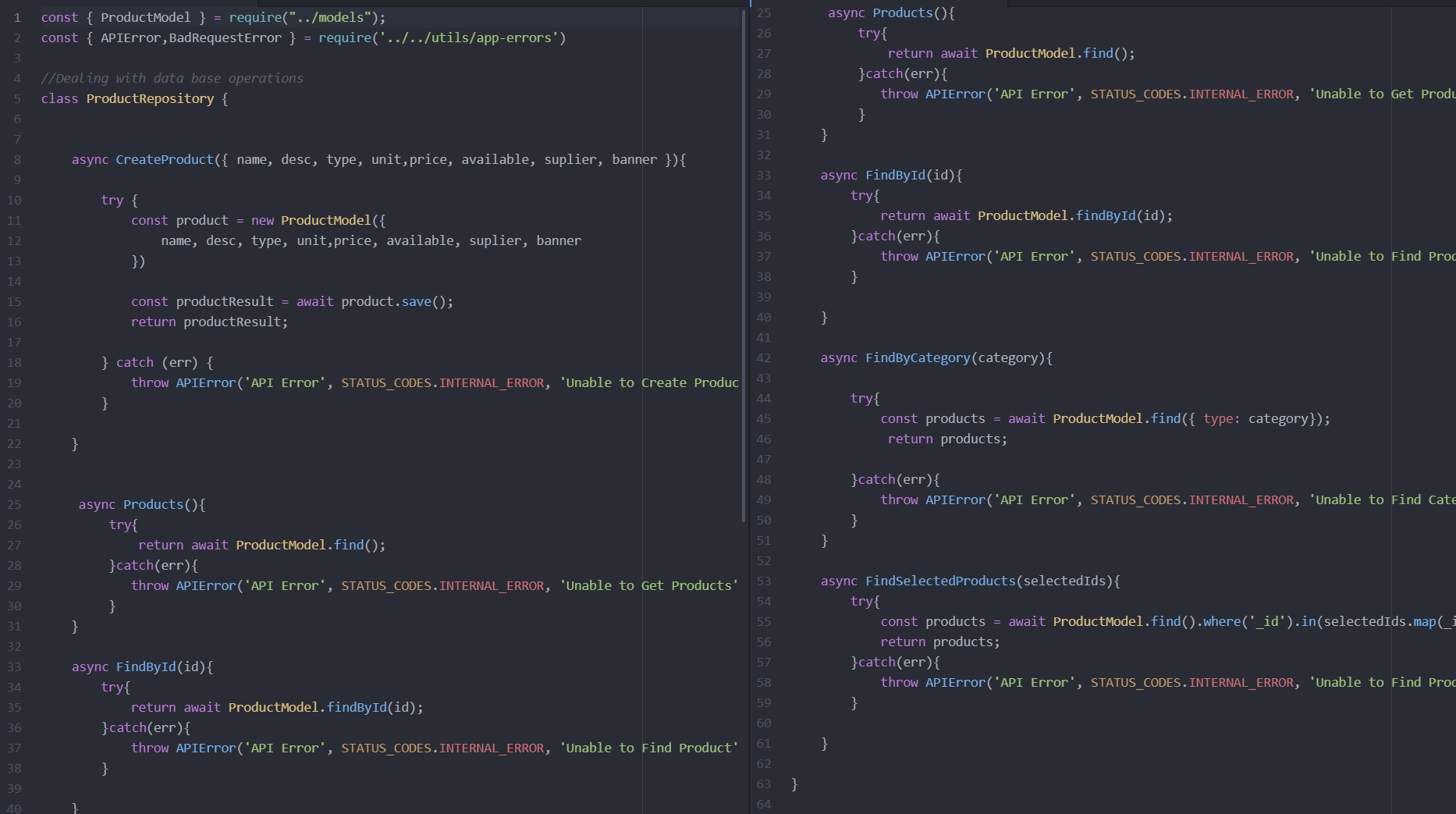Click 'return products;' on line 46
Screen dimensions: 1456x814
coord(947,439)
